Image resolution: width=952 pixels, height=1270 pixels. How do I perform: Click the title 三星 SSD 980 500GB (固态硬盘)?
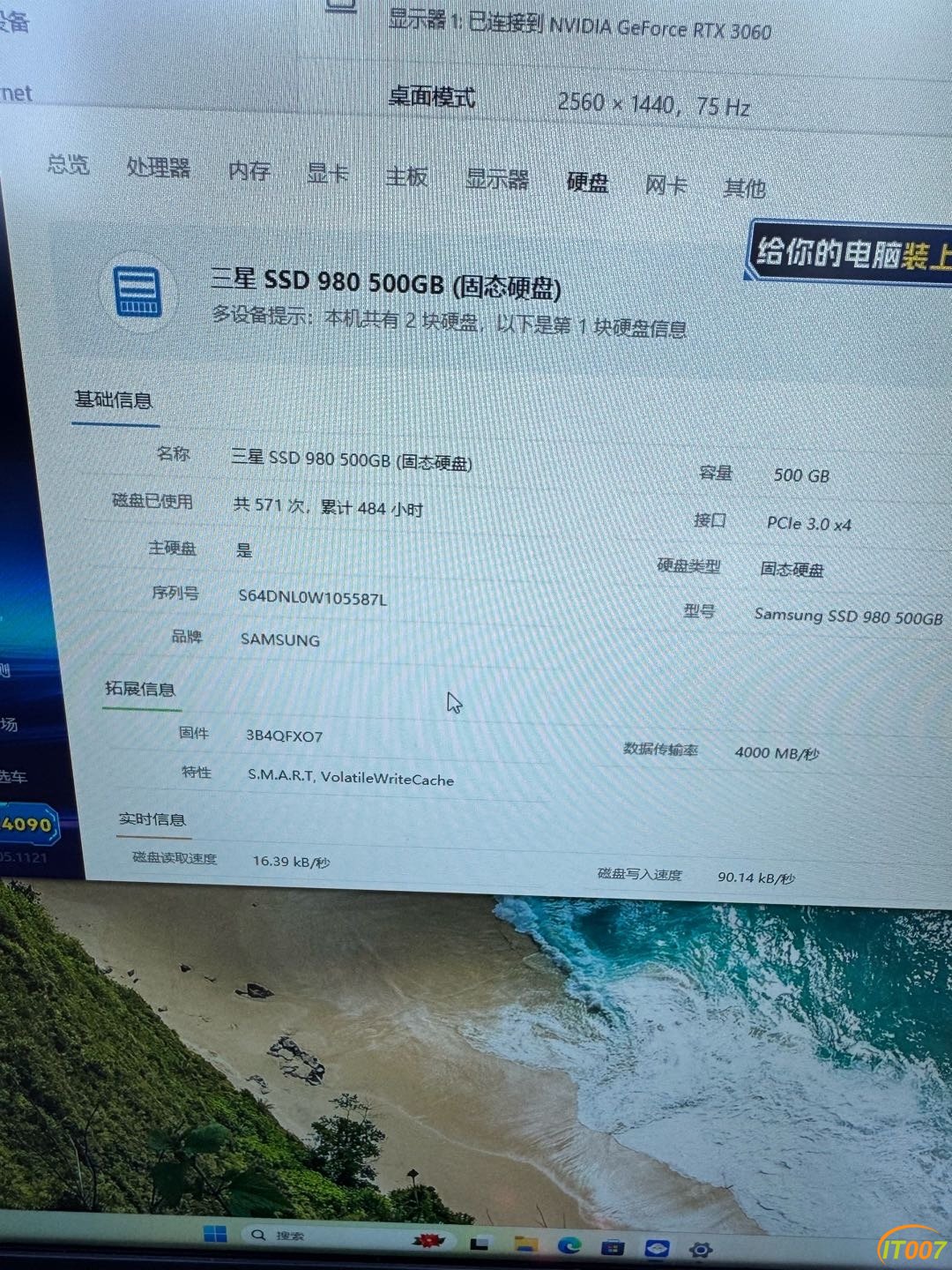(x=386, y=282)
